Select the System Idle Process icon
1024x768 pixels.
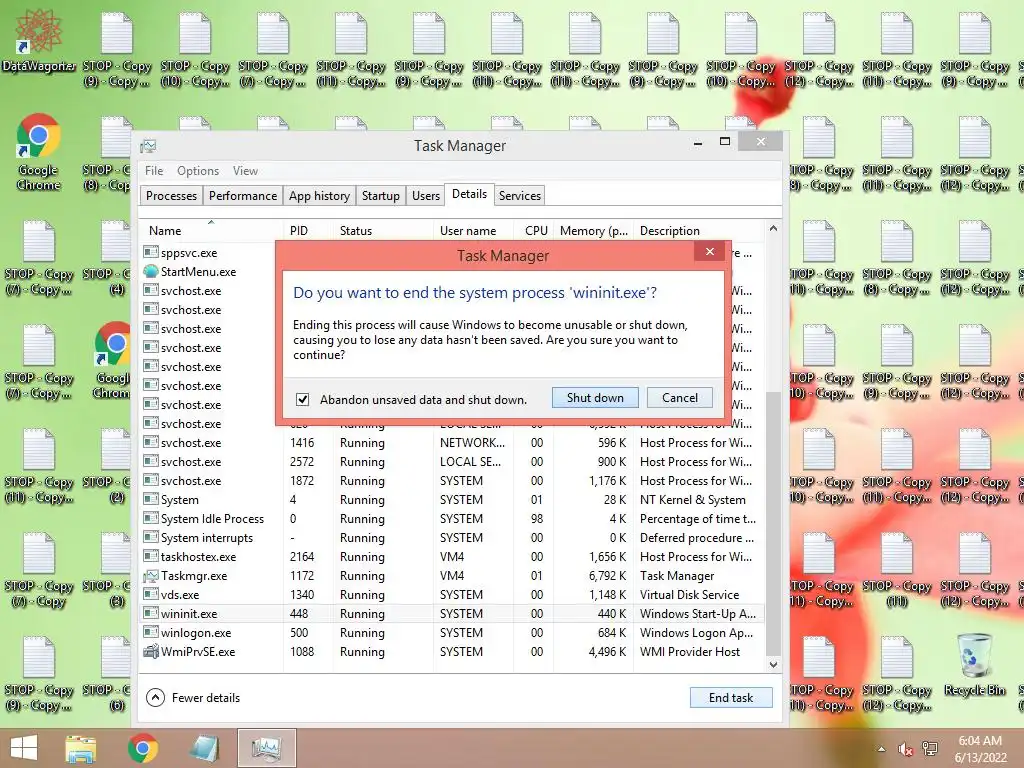click(x=151, y=518)
